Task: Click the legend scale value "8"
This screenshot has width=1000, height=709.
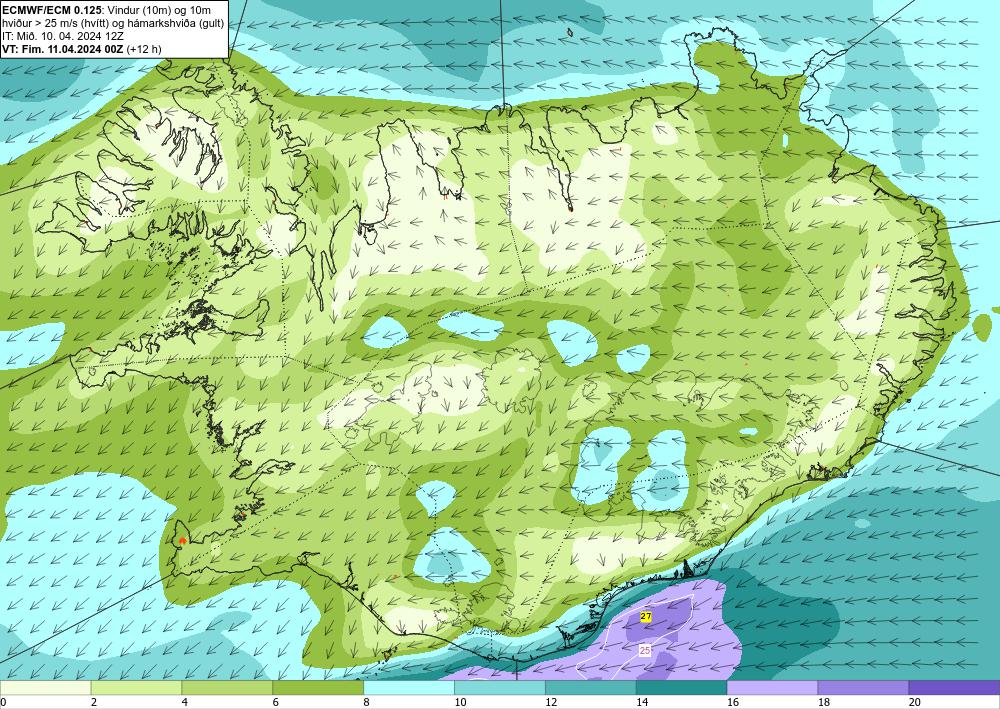Action: tap(367, 703)
